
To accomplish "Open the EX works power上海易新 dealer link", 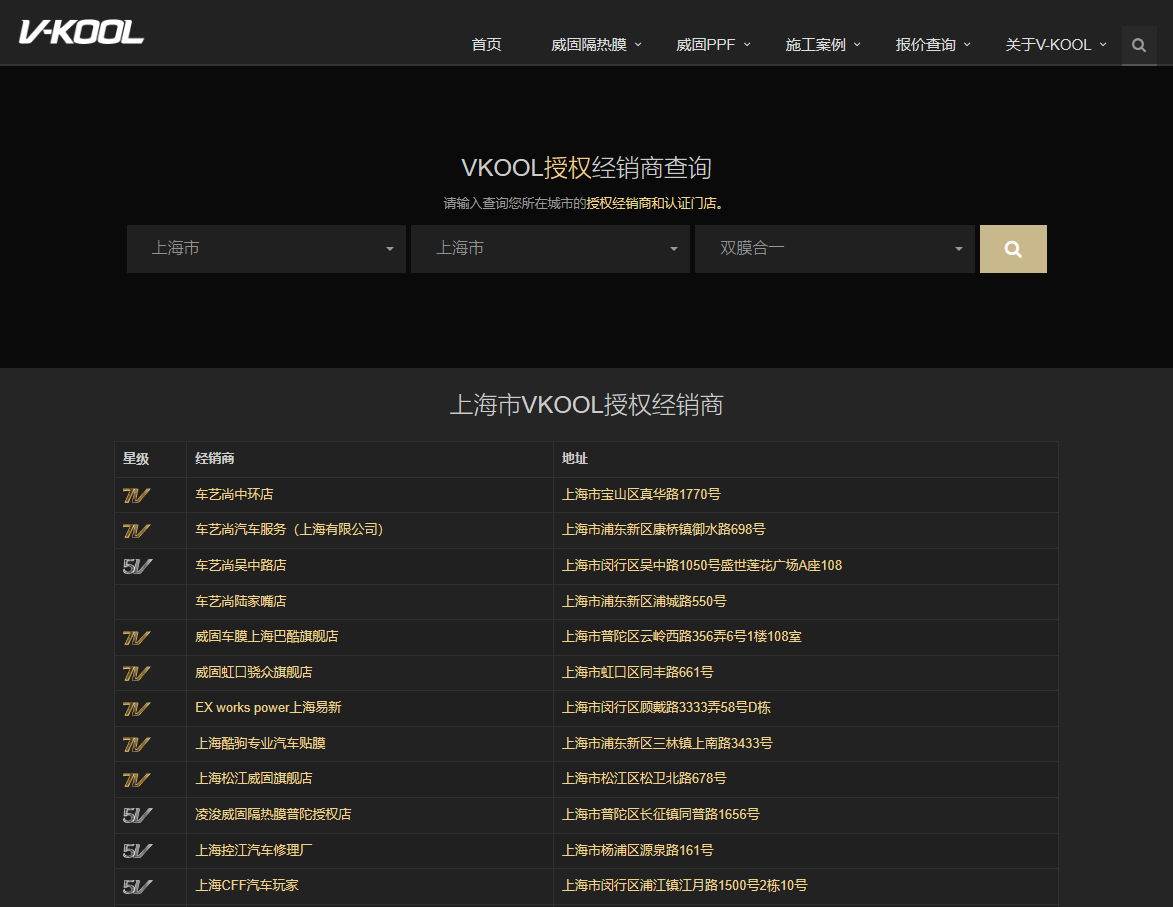I will coord(268,708).
